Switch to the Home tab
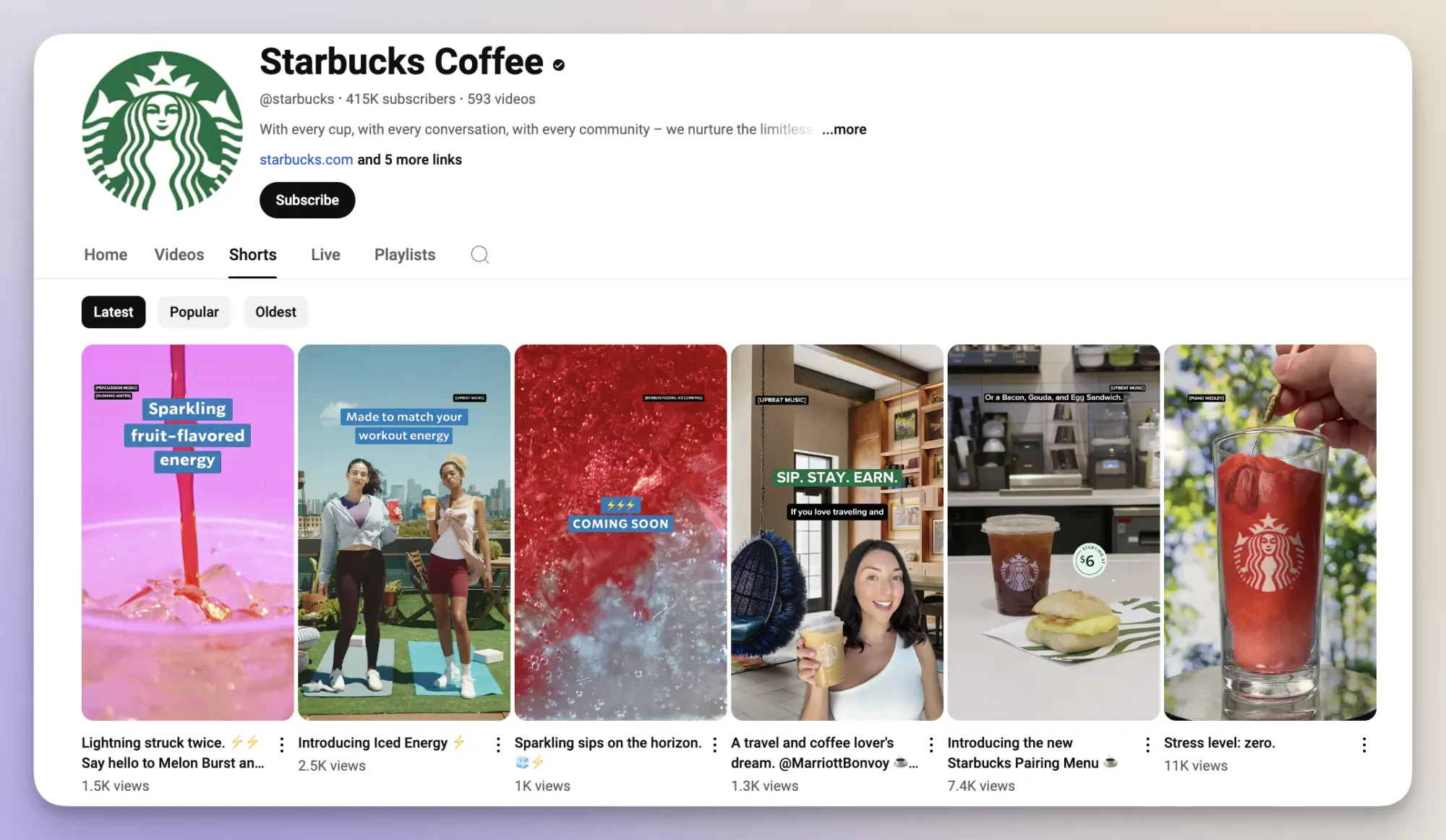This screenshot has height=840, width=1446. click(x=106, y=254)
